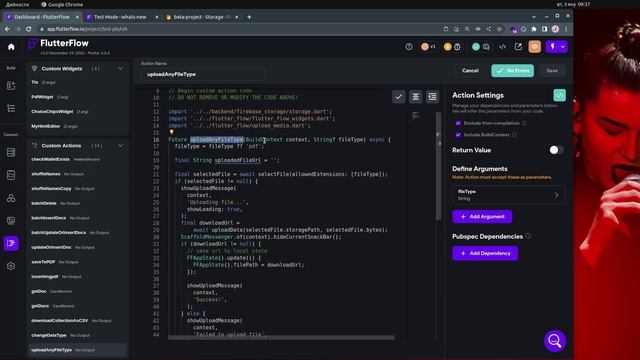Open Chrome tab list dropdown arrow
Viewport: 640px width, 360px height.
click(534, 17)
